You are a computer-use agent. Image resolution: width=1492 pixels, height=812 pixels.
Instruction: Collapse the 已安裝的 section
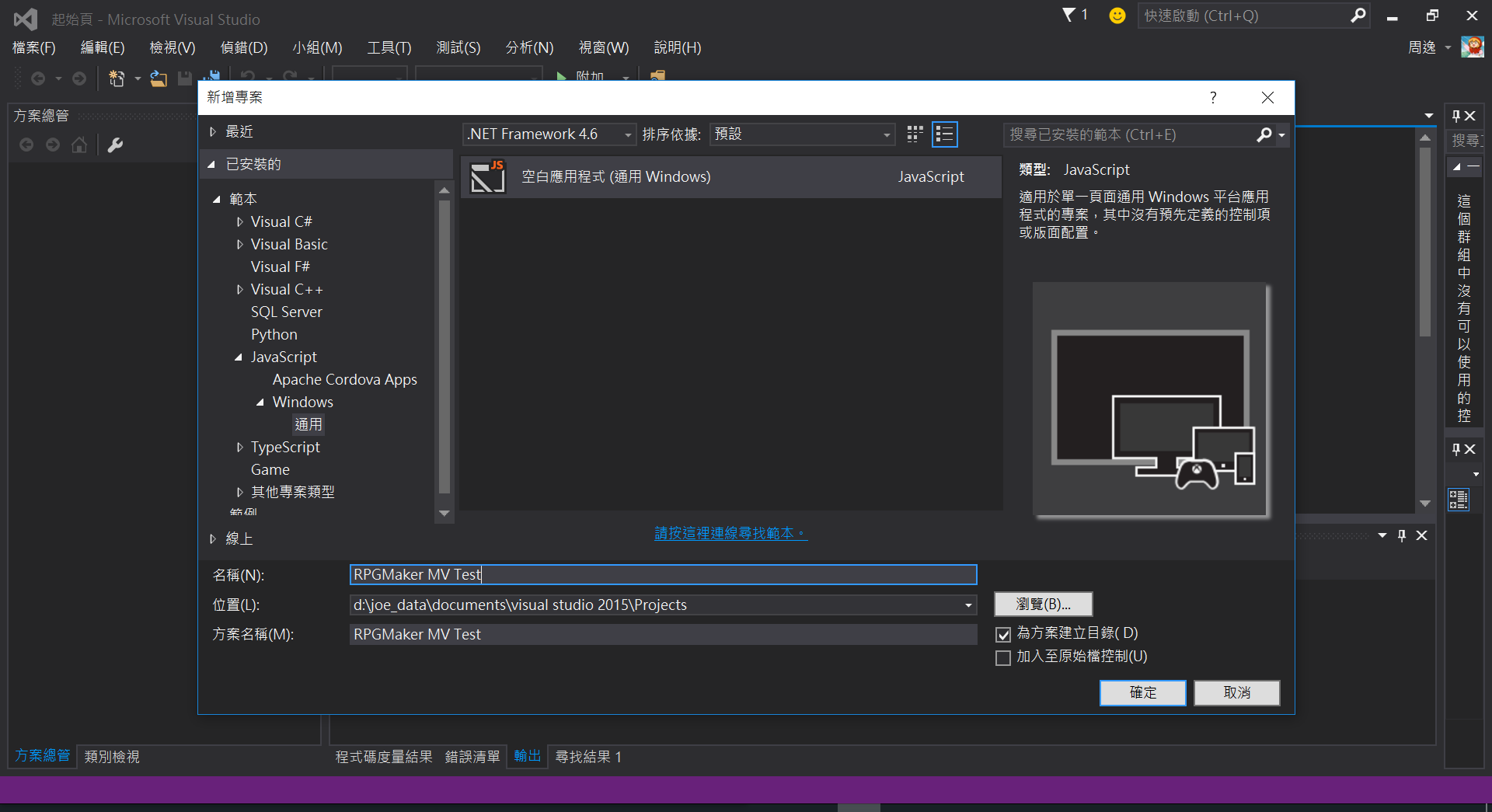[211, 164]
